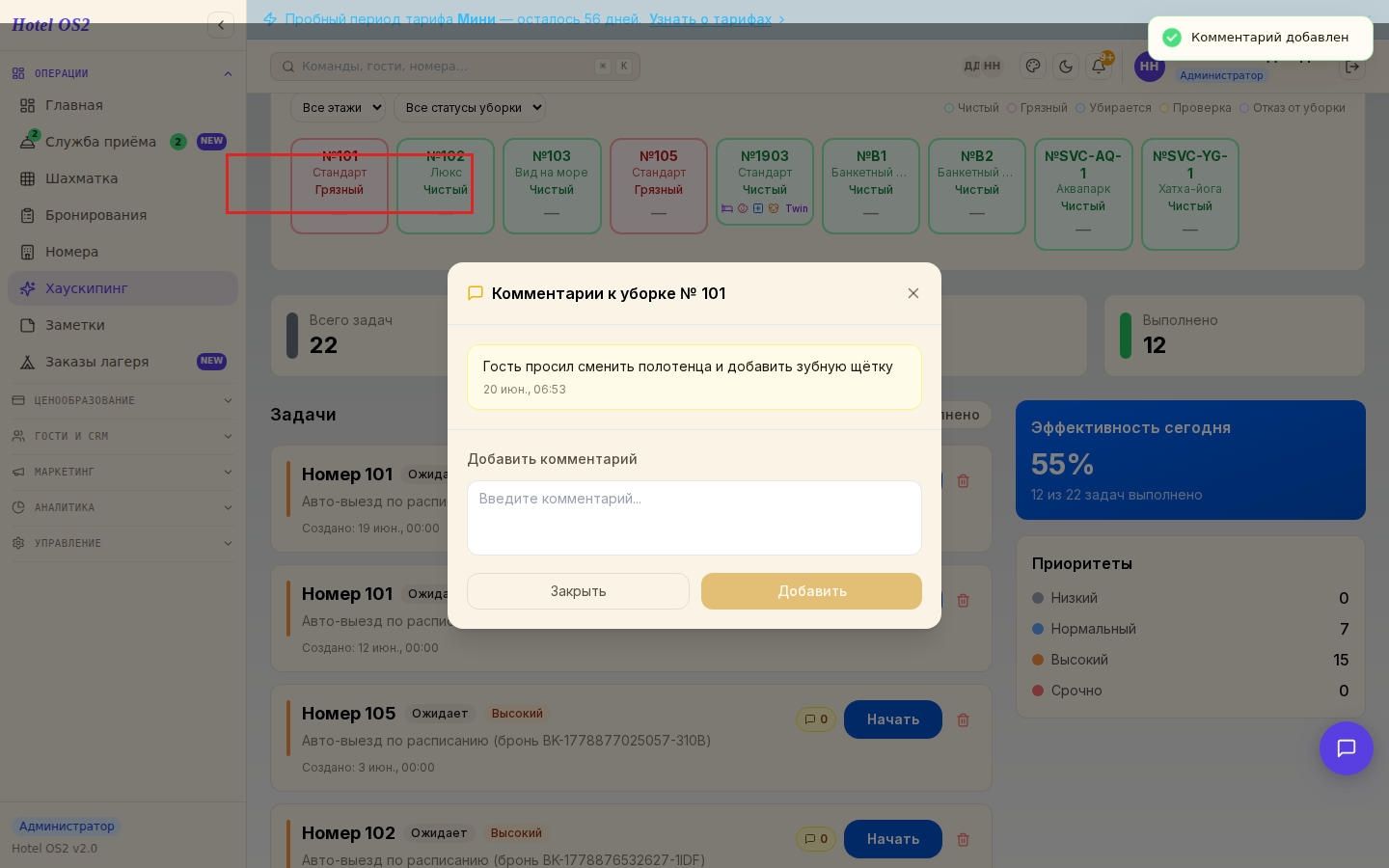Expand the Ценообразование sidebar section
Image resolution: width=1389 pixels, height=868 pixels.
123,400
